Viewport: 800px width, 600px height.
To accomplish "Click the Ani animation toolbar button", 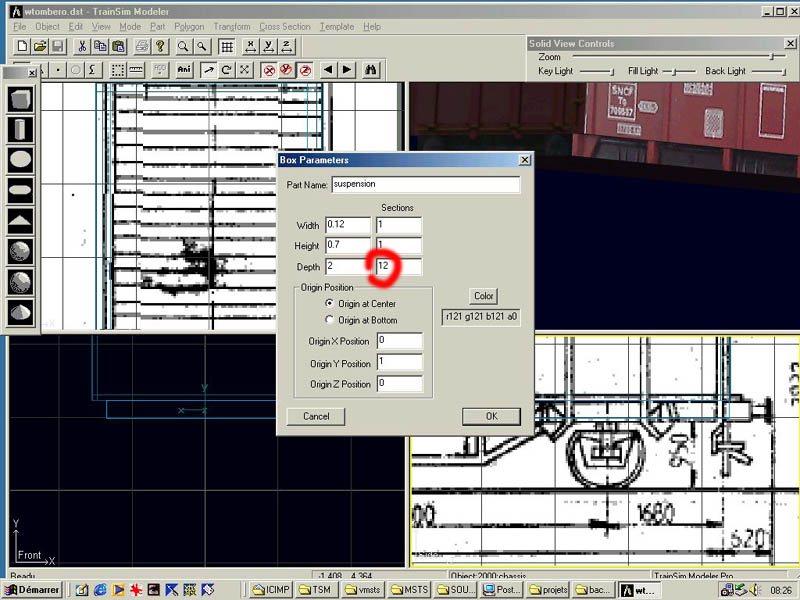I will tap(184, 70).
